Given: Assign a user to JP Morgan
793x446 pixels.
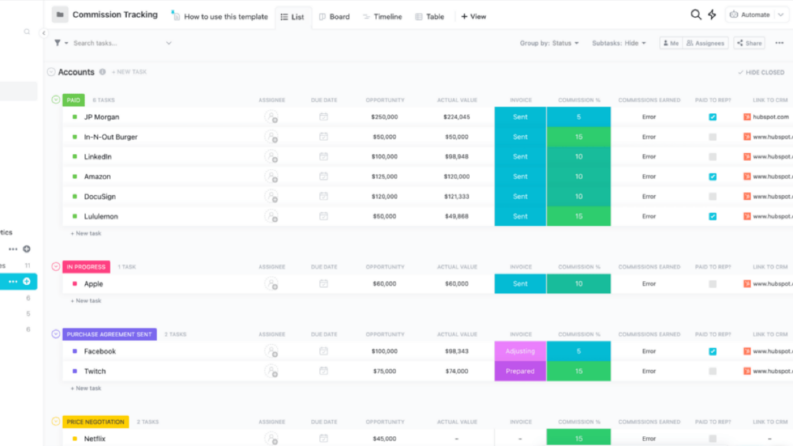Looking at the screenshot, I should tap(272, 117).
